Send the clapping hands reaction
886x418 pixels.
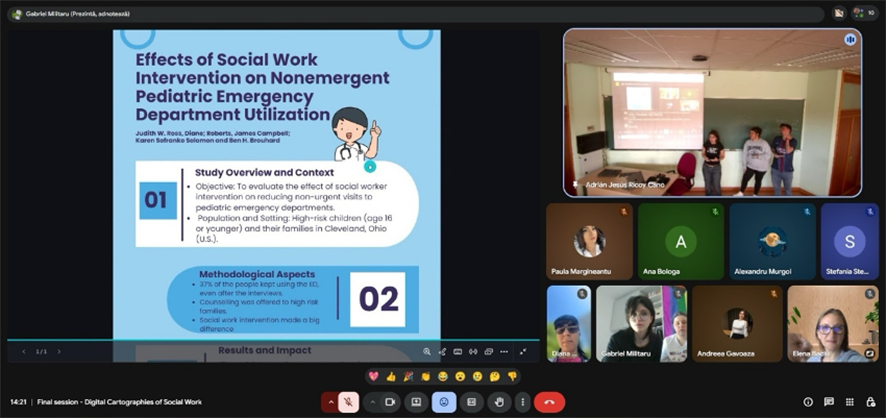click(x=425, y=376)
